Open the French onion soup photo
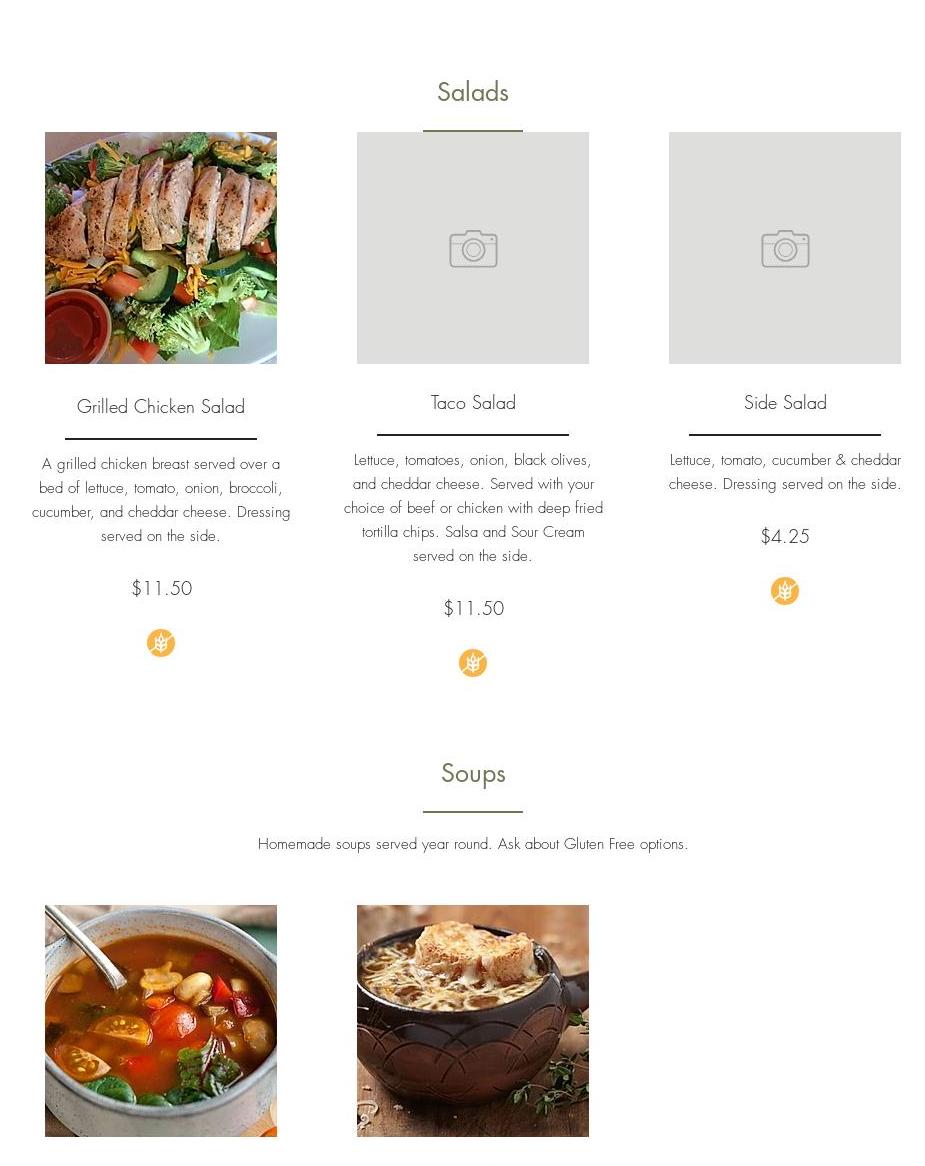This screenshot has width=925, height=1166. (473, 1020)
